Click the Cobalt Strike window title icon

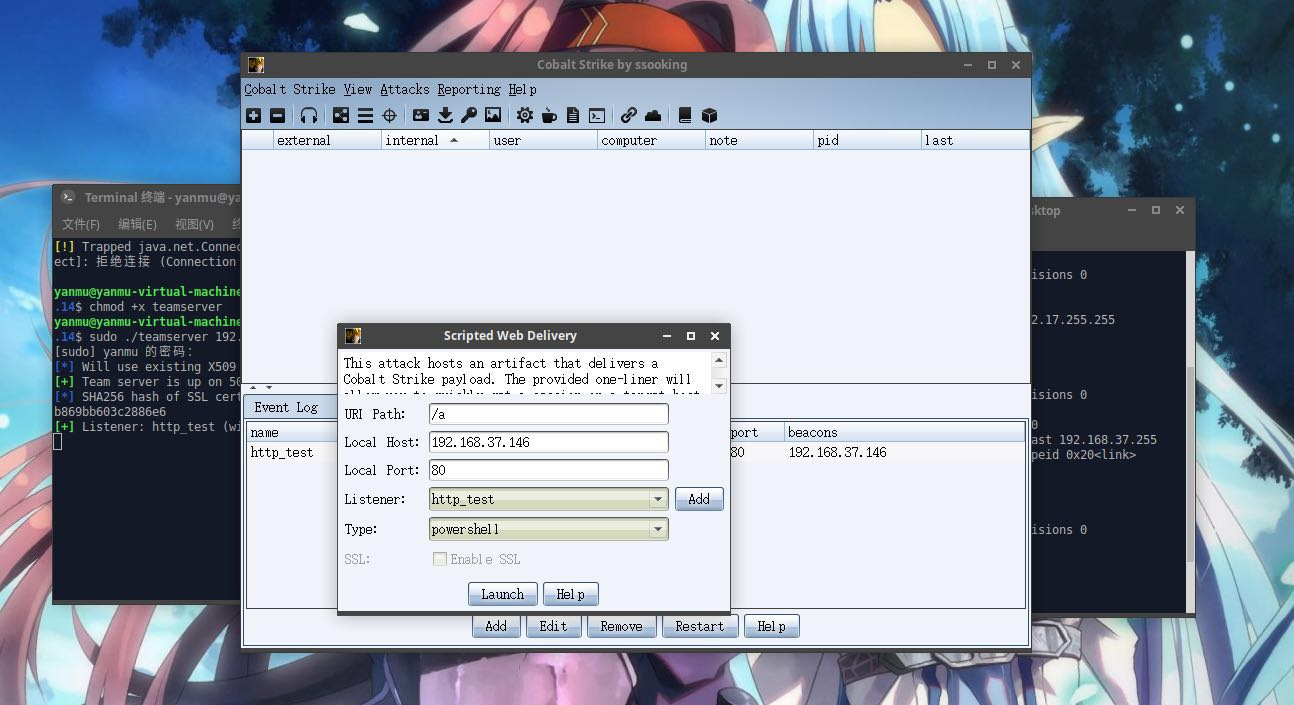pyautogui.click(x=256, y=65)
